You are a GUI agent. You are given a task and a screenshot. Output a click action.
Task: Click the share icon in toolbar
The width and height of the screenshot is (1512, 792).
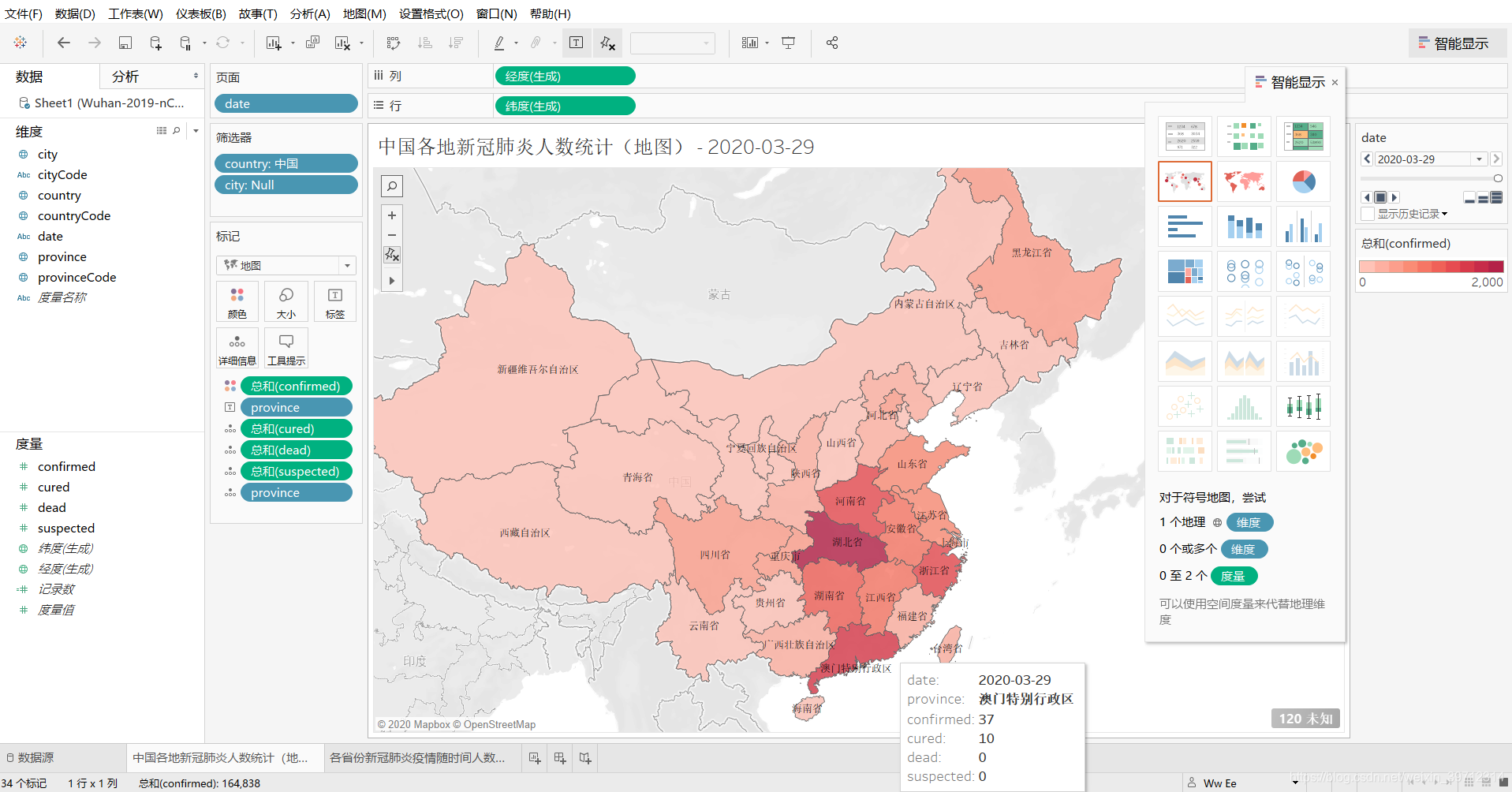pos(832,43)
